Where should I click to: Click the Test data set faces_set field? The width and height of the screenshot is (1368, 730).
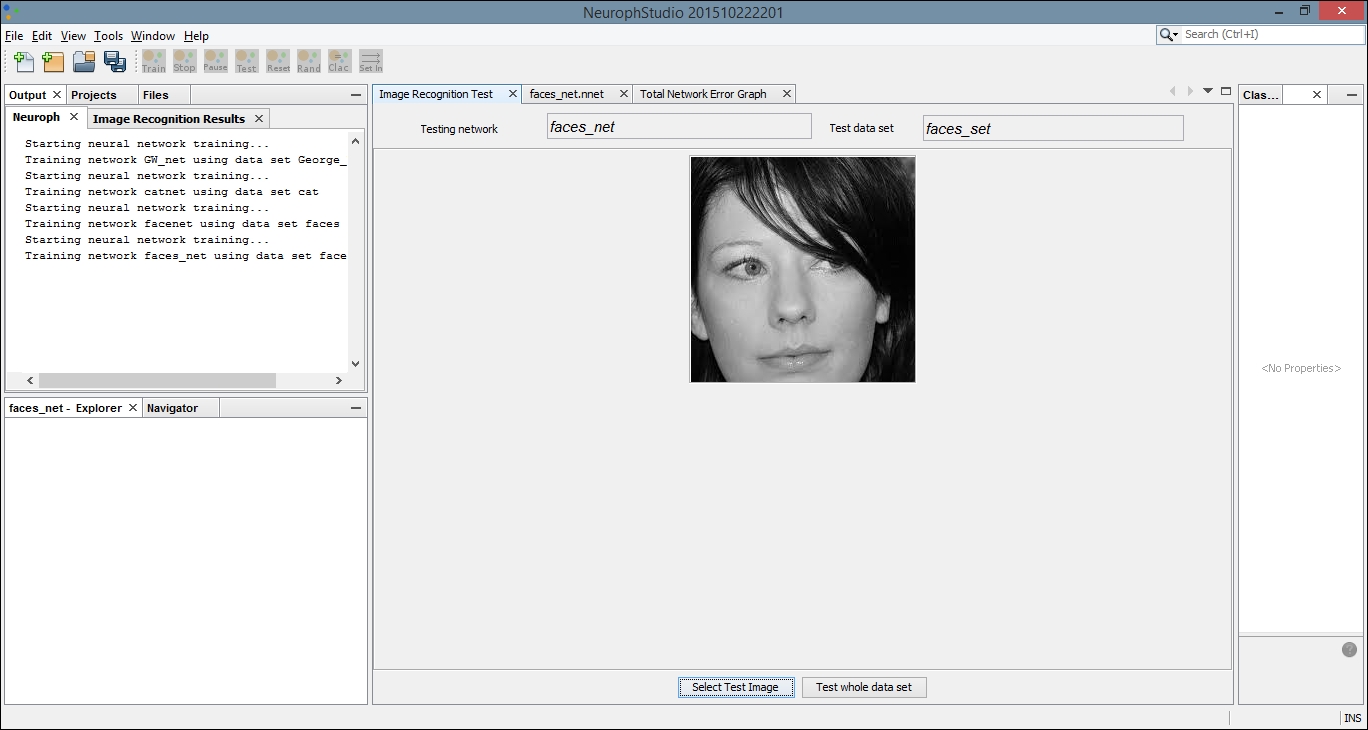[x=1053, y=128]
